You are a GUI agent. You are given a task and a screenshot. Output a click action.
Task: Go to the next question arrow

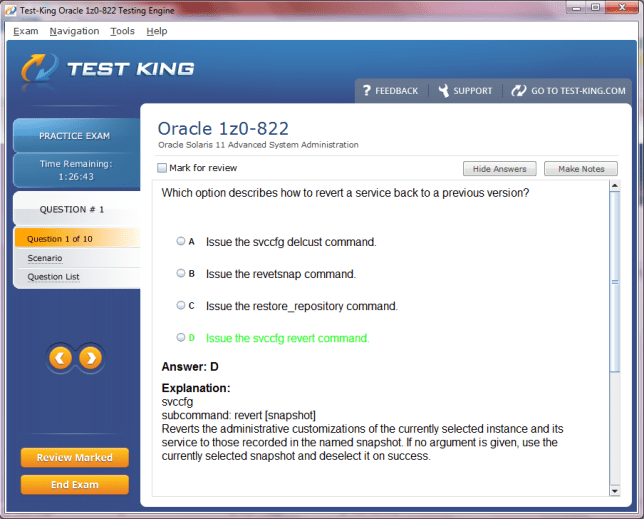point(91,358)
